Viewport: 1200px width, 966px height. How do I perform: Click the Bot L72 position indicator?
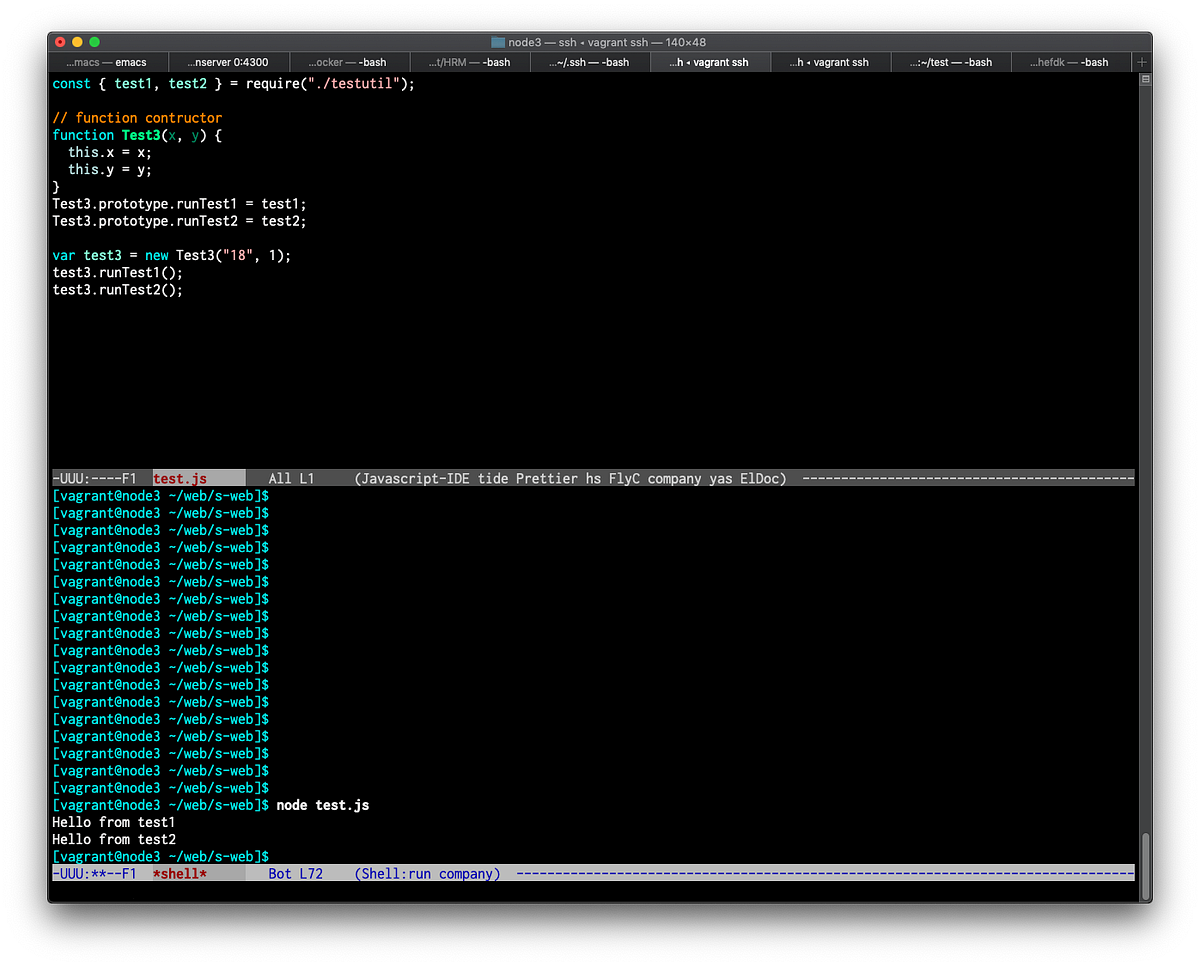(296, 873)
